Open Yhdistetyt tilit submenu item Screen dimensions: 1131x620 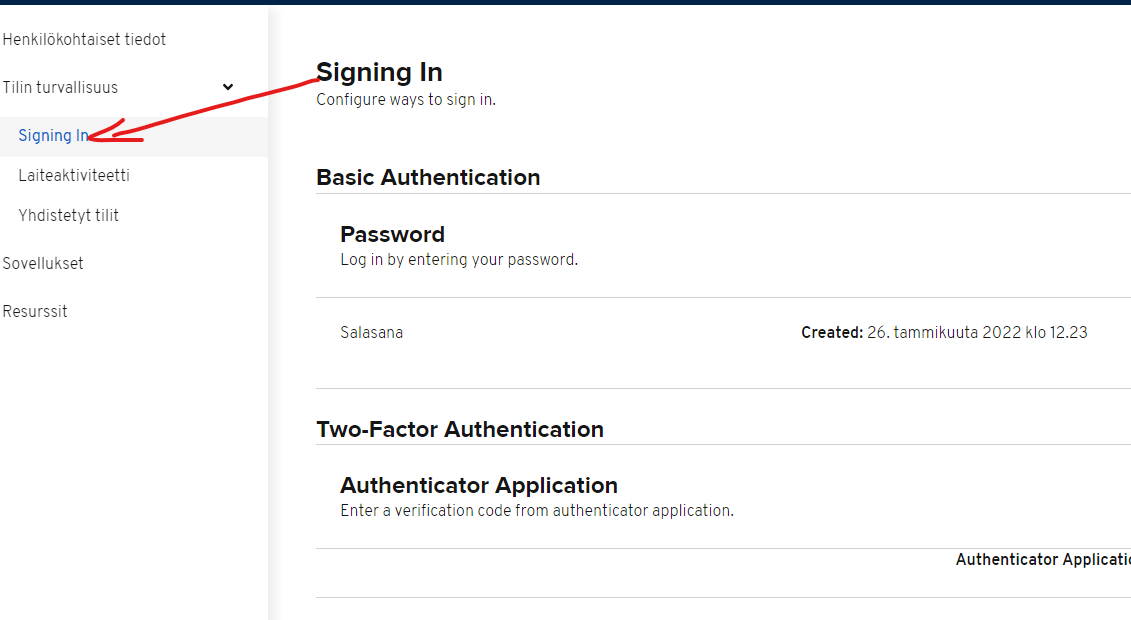[68, 216]
